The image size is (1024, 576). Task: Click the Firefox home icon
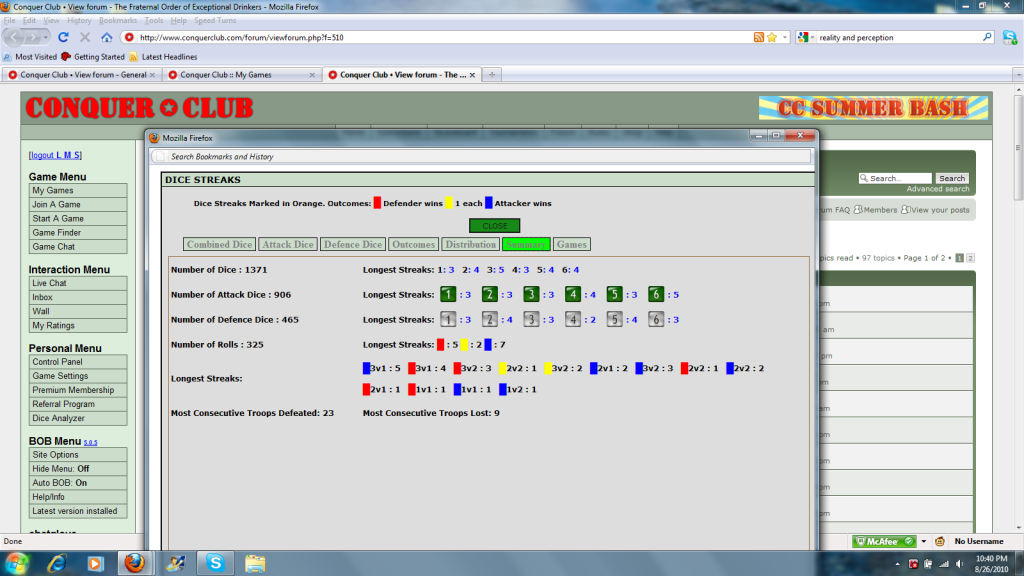pyautogui.click(x=106, y=37)
